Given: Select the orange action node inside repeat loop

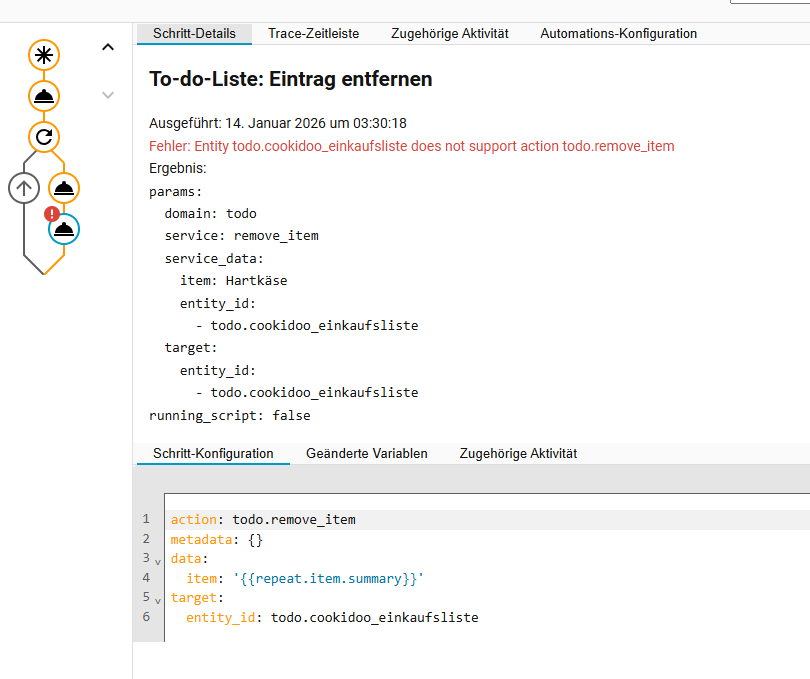Looking at the screenshot, I should click(64, 188).
